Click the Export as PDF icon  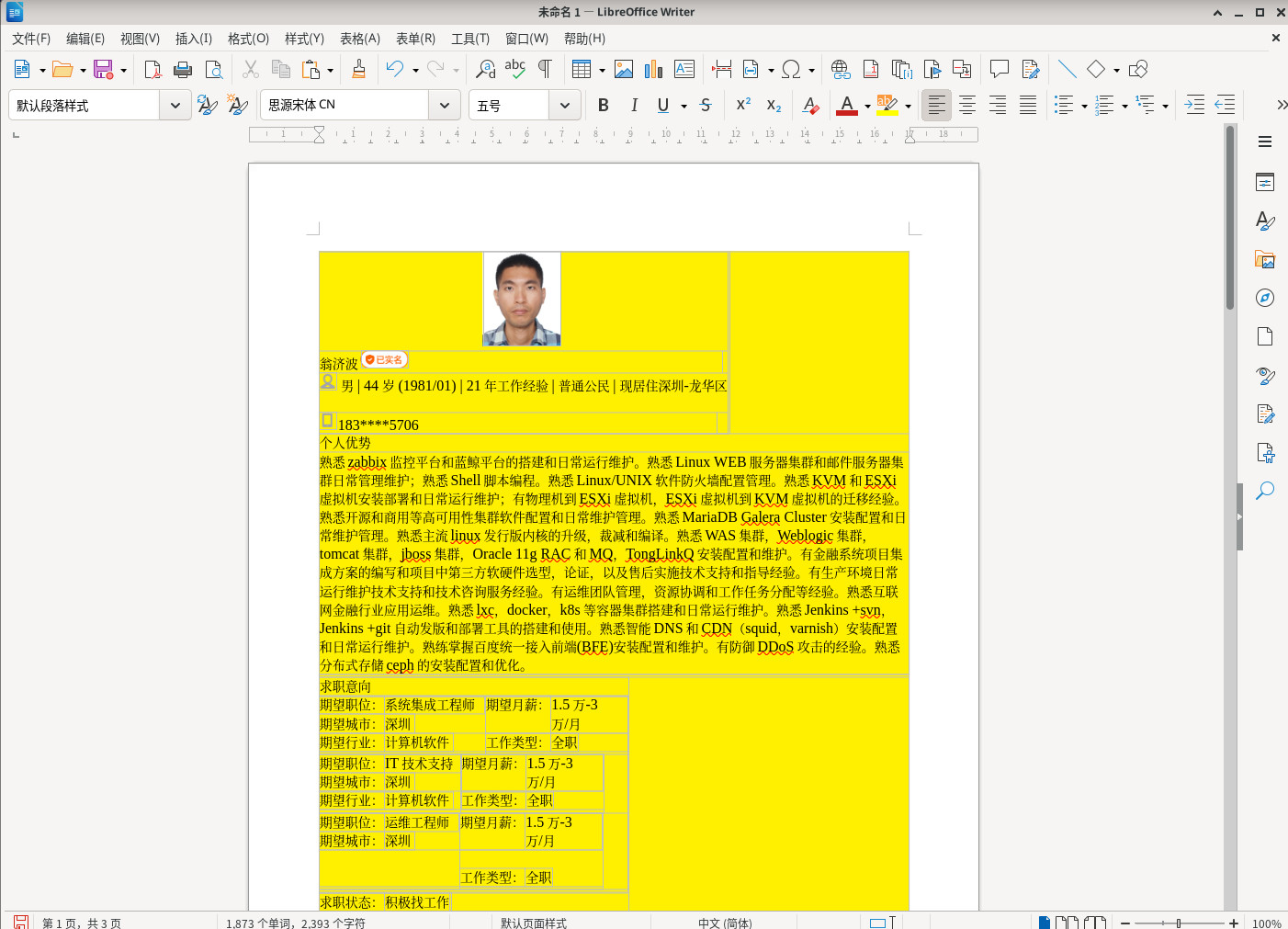click(153, 70)
